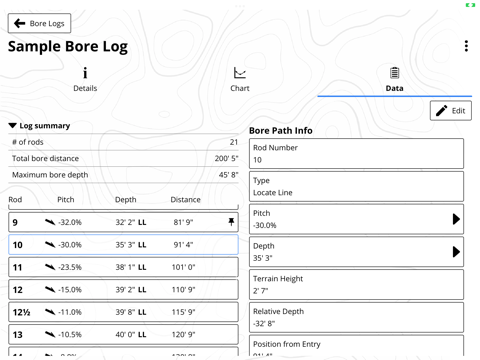Collapse the Log summary section

coord(39,126)
